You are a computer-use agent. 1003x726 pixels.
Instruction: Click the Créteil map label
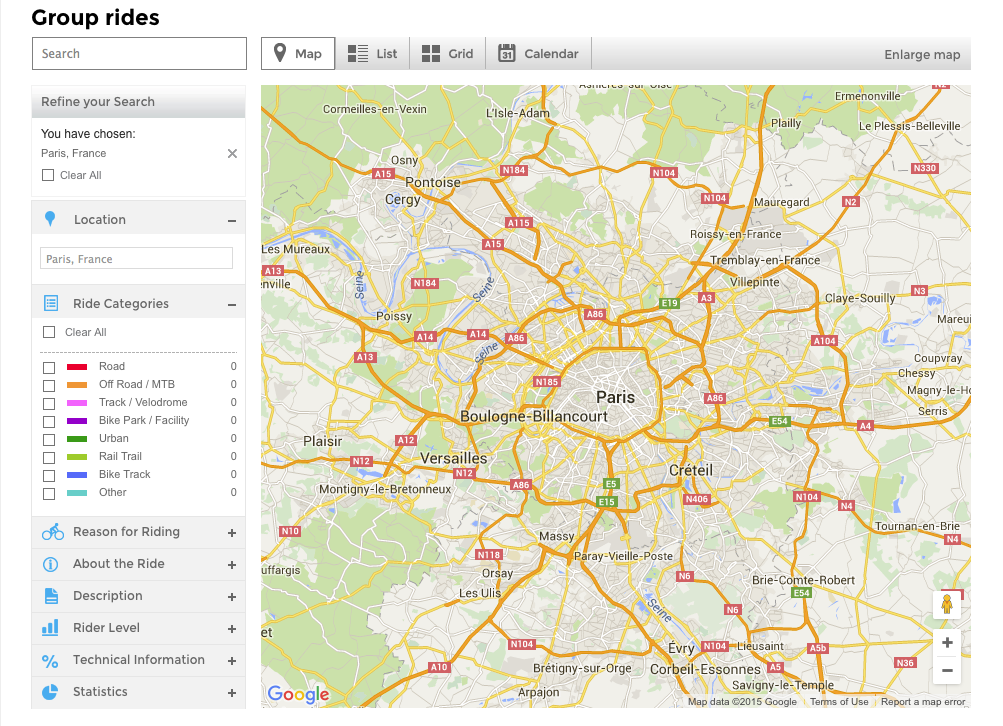[691, 470]
